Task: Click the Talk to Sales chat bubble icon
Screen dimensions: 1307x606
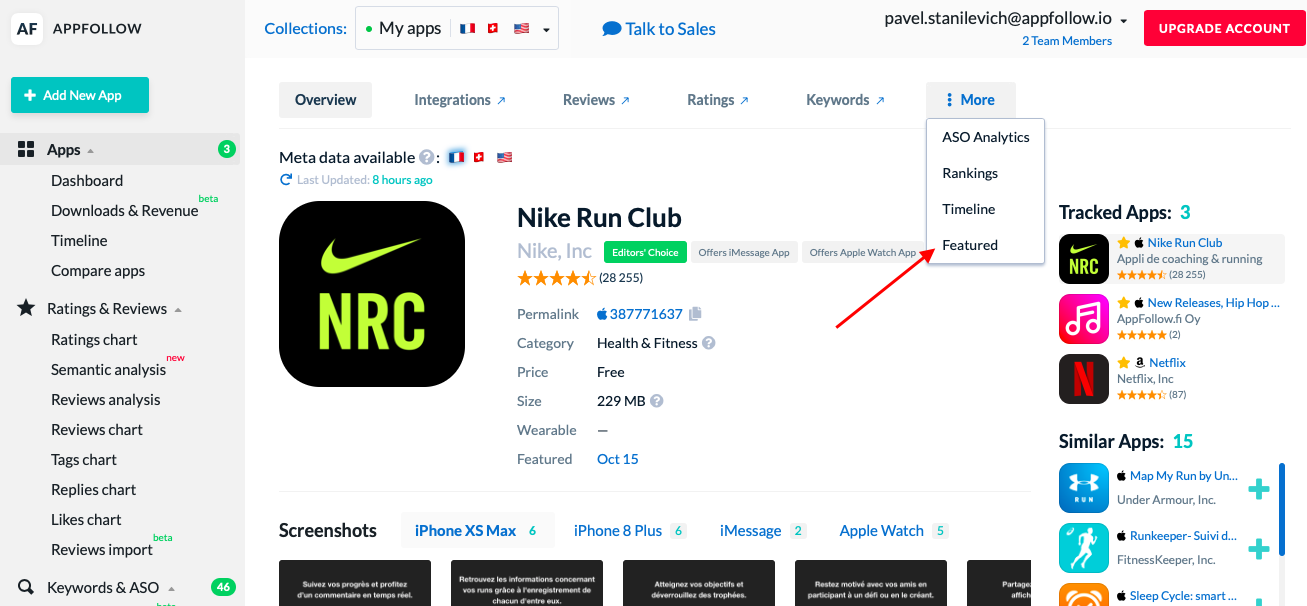Action: click(x=612, y=29)
